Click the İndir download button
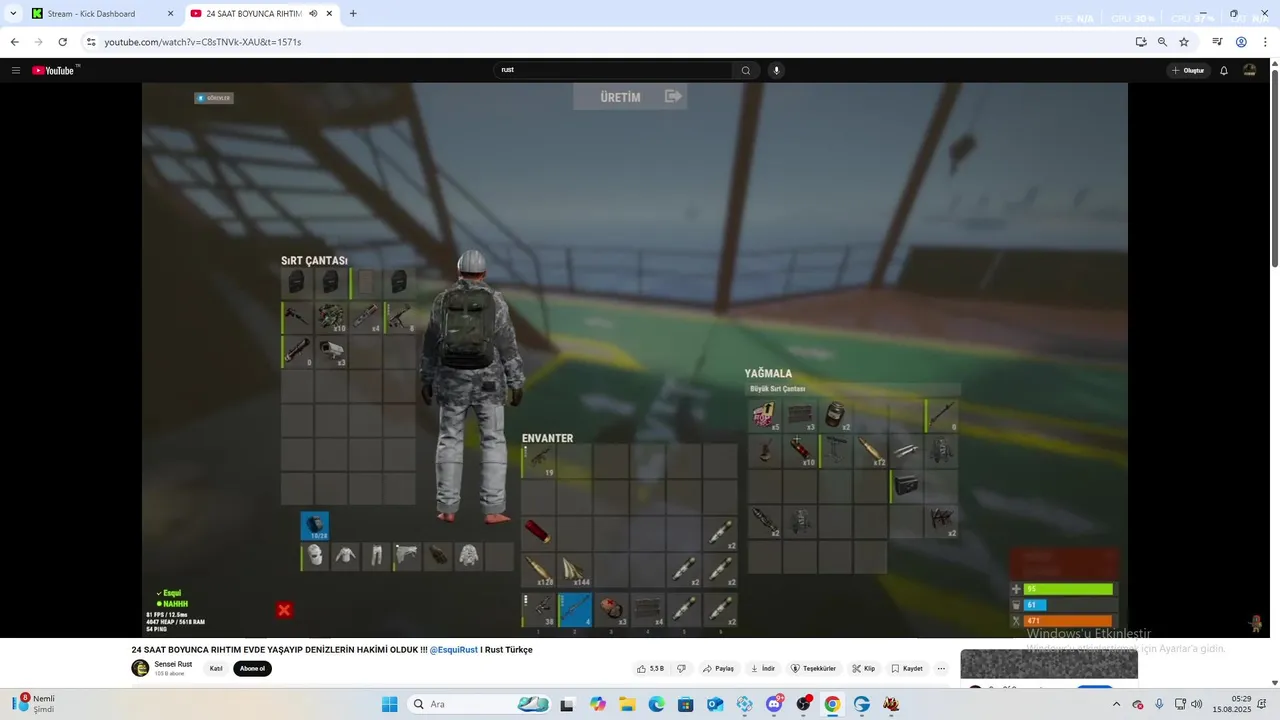1280x720 pixels. [762, 668]
